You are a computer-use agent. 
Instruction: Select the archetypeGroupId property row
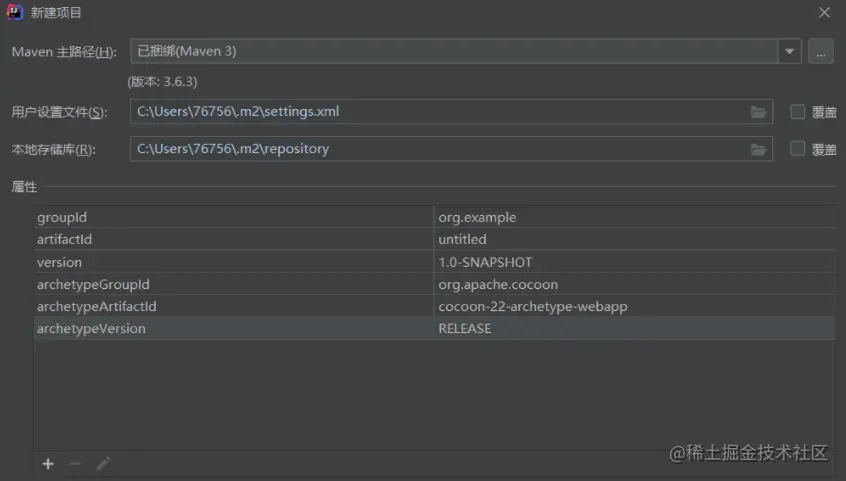235,284
